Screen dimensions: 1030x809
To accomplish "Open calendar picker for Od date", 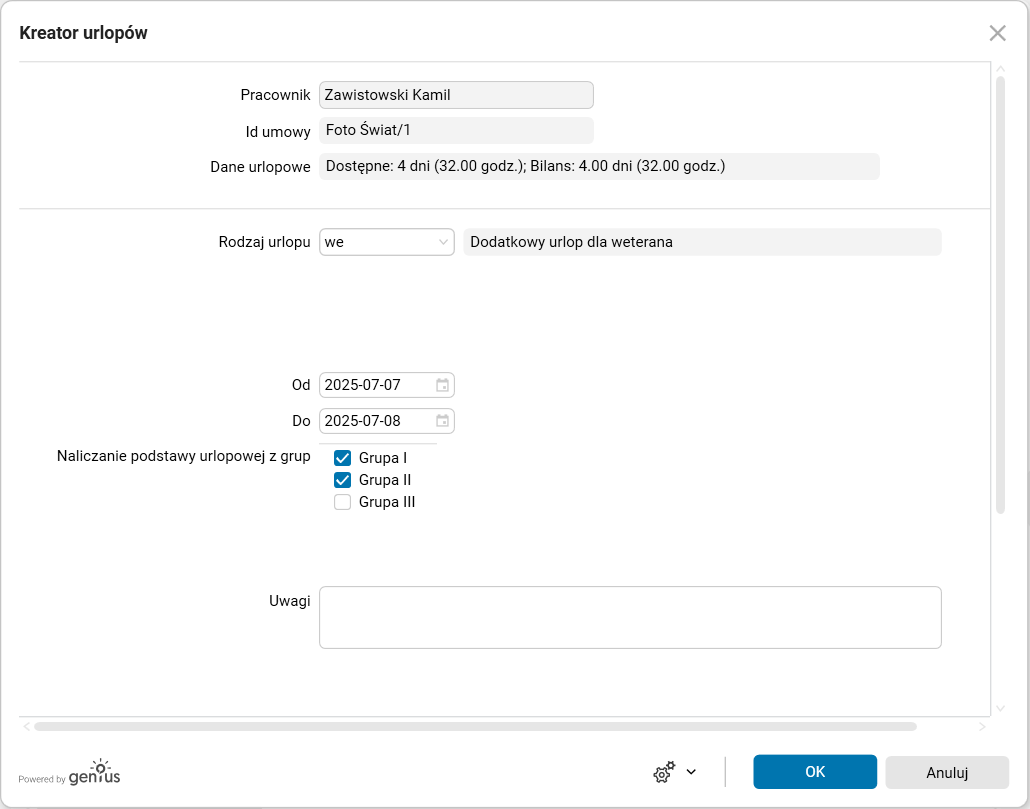I will 442,385.
